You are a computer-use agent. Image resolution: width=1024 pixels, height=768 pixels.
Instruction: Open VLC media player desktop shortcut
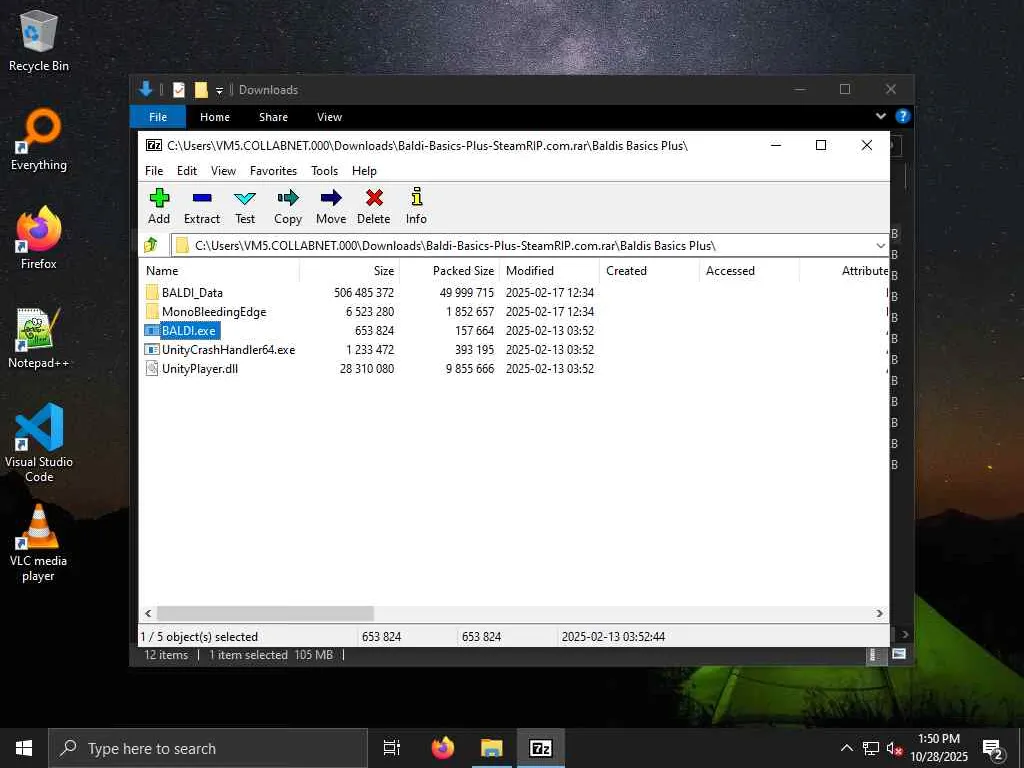(x=39, y=543)
